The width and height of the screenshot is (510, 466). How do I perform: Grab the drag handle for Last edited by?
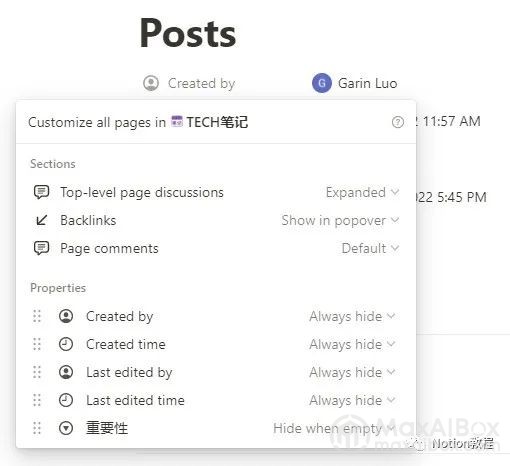37,372
